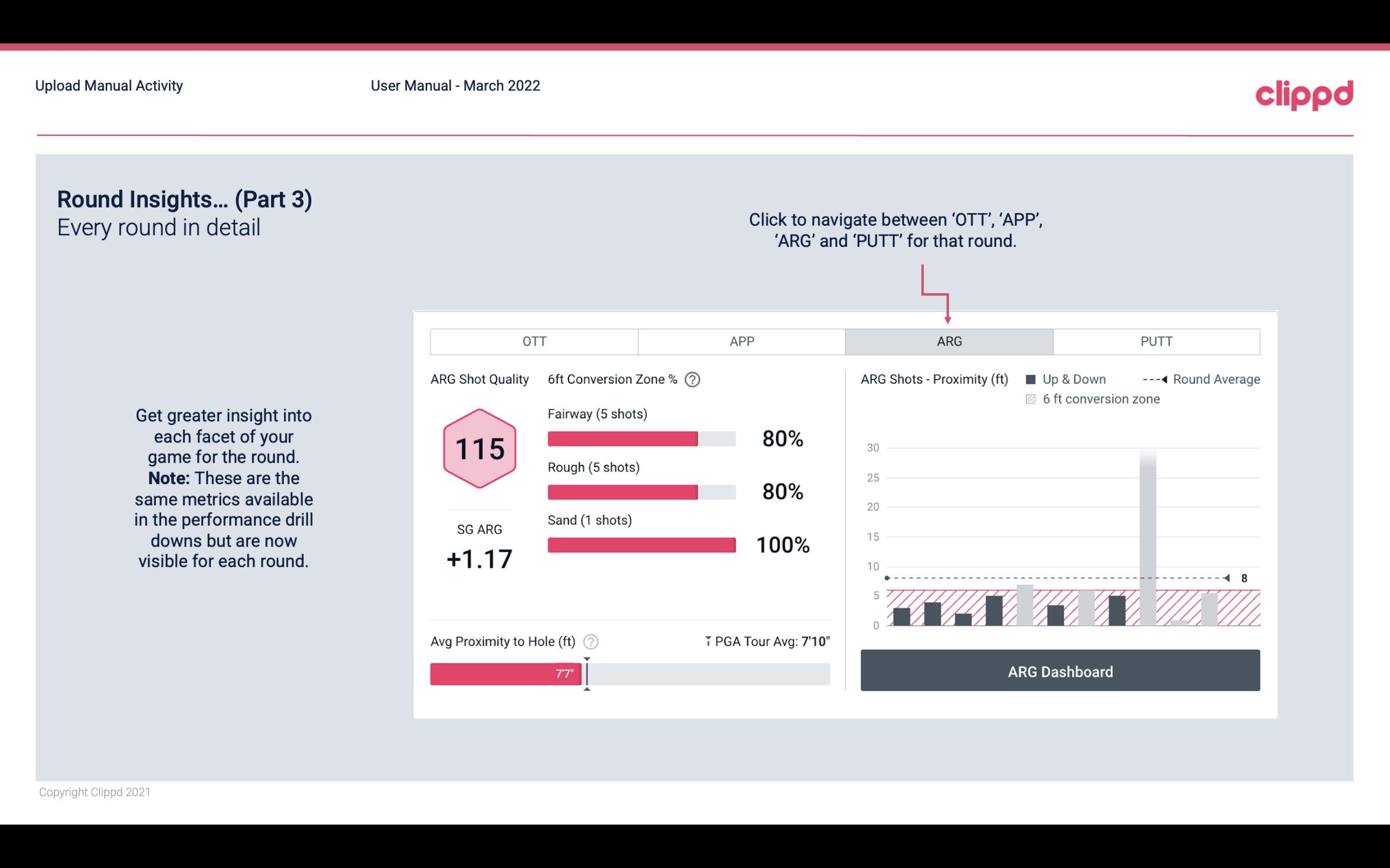Click the help icon next to Avg Proximity
1390x868 pixels.
592,641
